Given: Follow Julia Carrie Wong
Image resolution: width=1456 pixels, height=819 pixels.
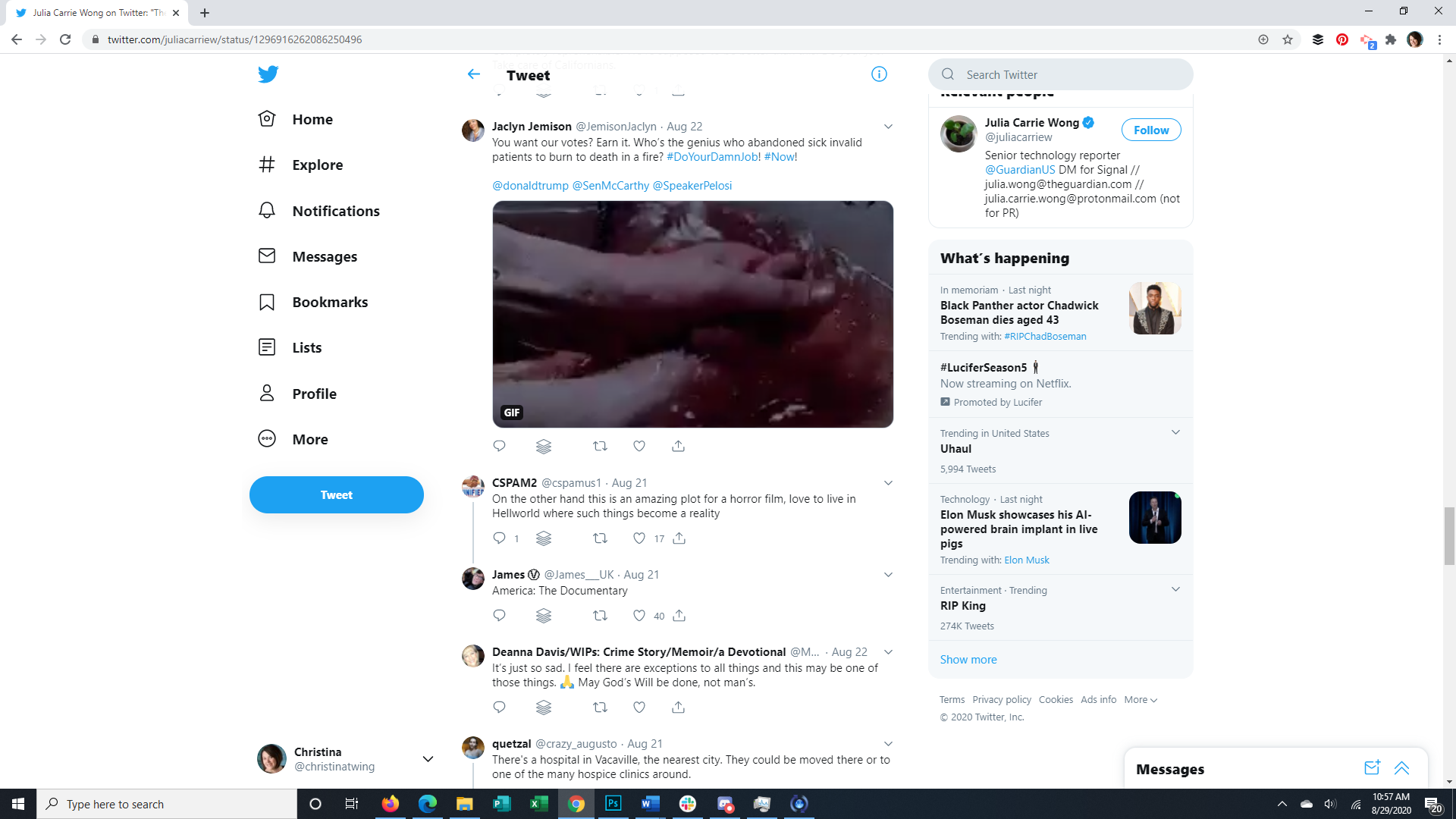Looking at the screenshot, I should pyautogui.click(x=1150, y=130).
